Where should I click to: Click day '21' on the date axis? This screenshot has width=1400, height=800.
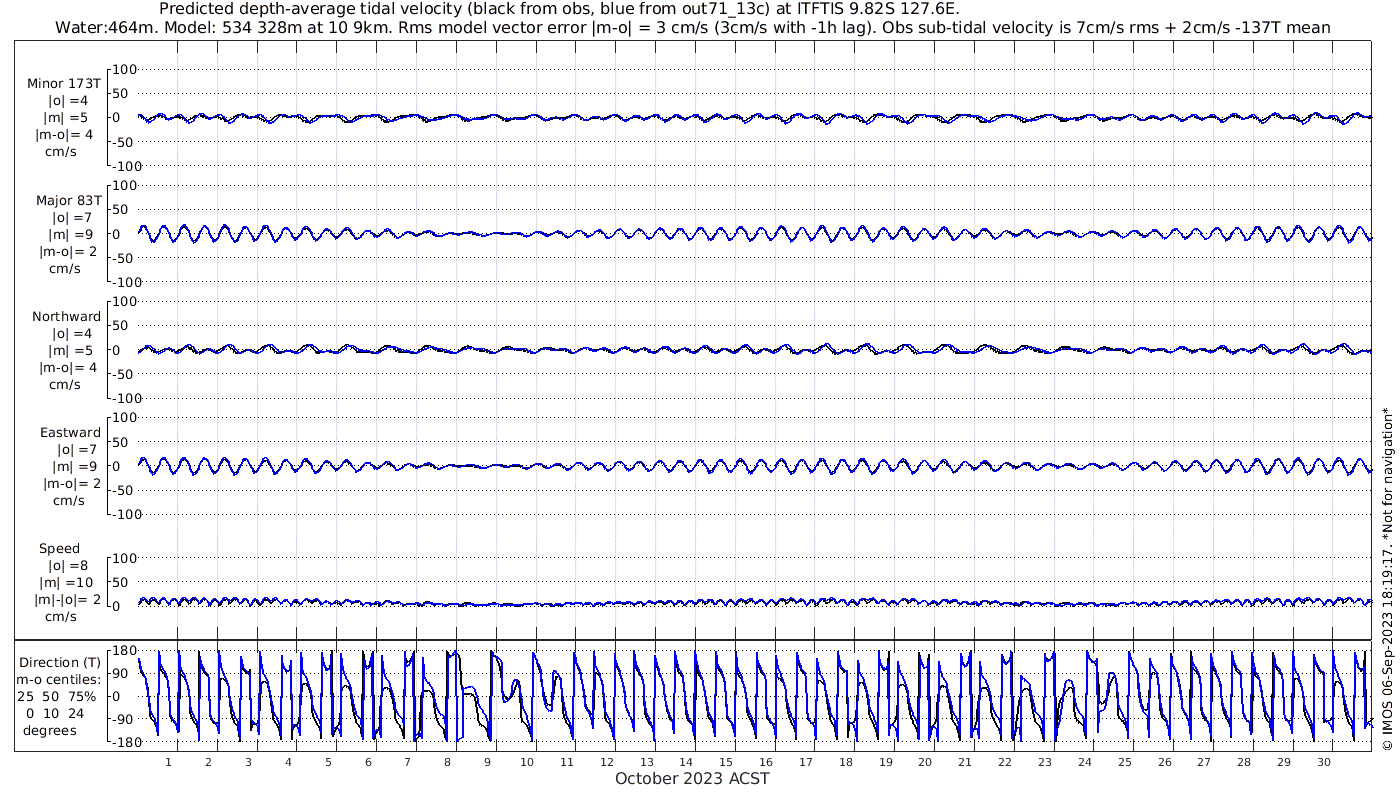click(x=965, y=762)
